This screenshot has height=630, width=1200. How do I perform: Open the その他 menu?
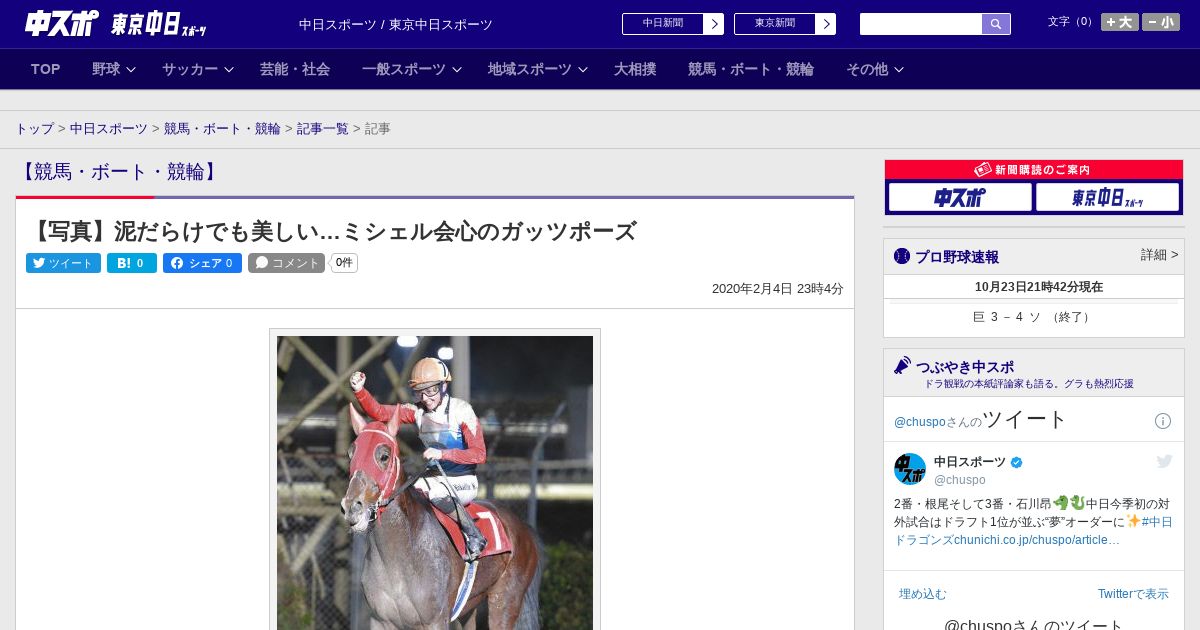pos(867,69)
